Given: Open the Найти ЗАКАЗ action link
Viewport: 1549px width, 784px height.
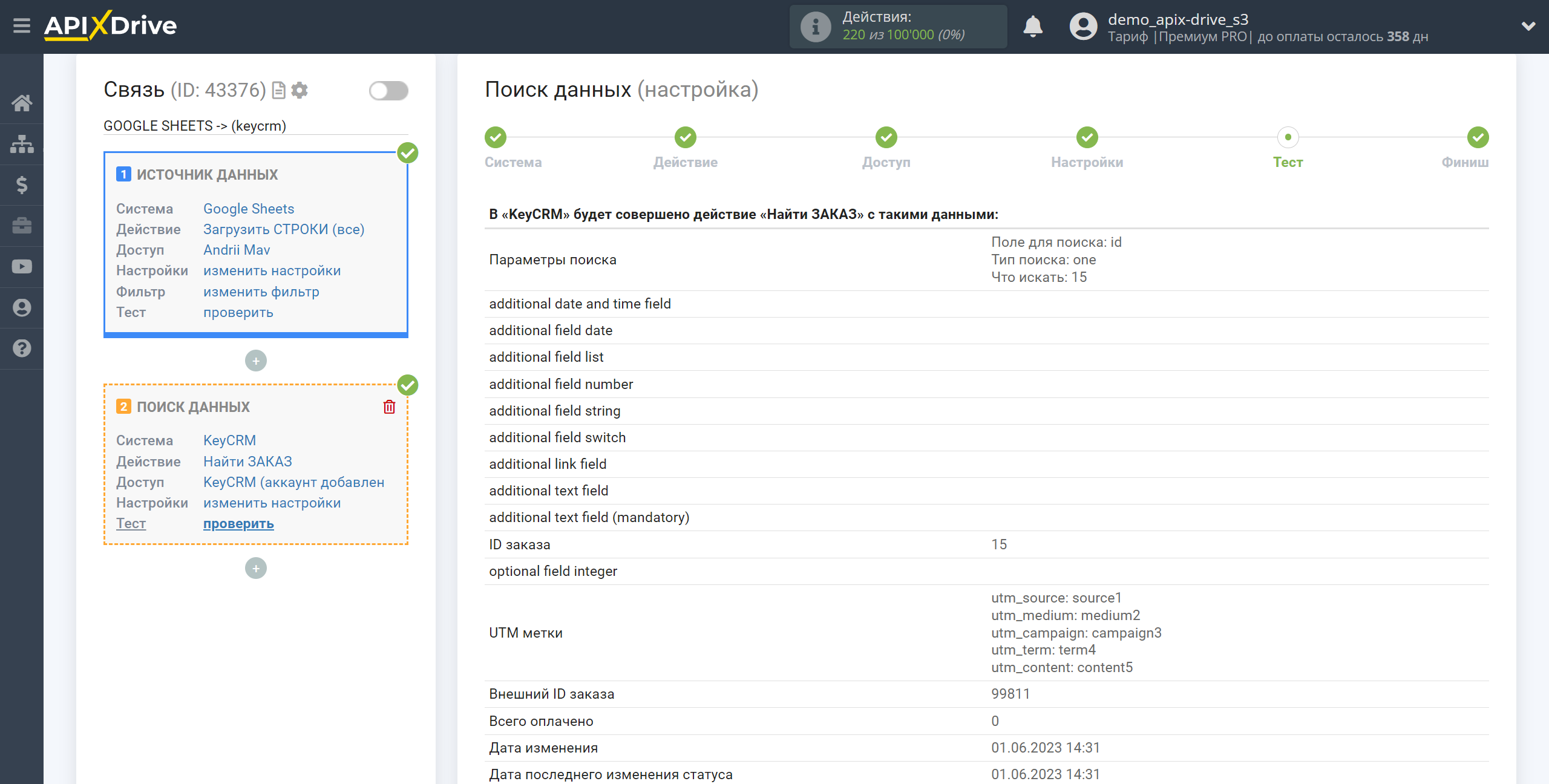Looking at the screenshot, I should point(247,462).
